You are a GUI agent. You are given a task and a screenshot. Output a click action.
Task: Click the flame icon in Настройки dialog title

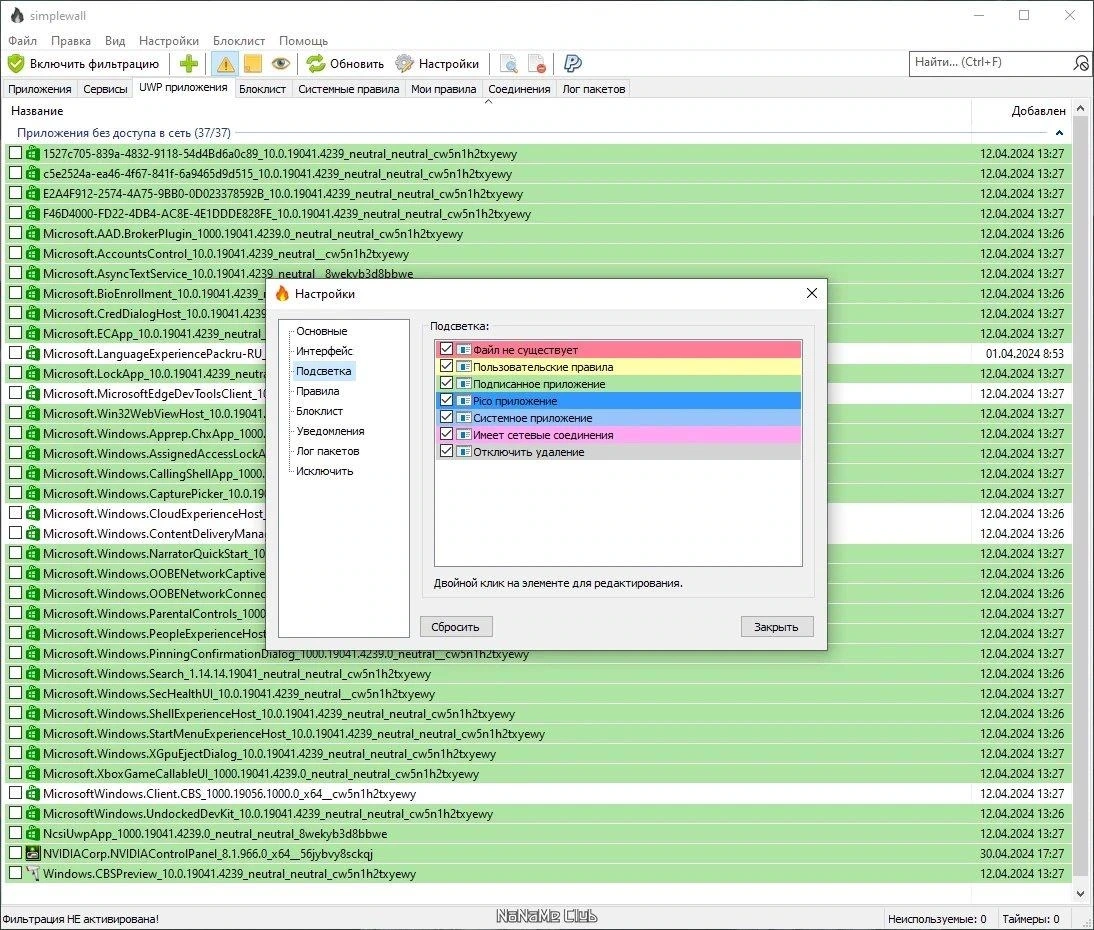(x=282, y=294)
